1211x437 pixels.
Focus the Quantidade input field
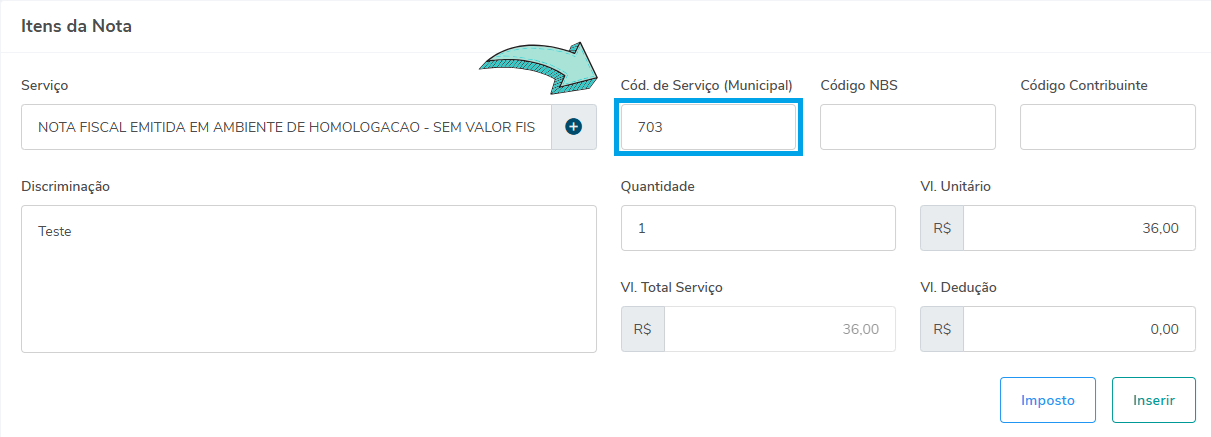(758, 228)
